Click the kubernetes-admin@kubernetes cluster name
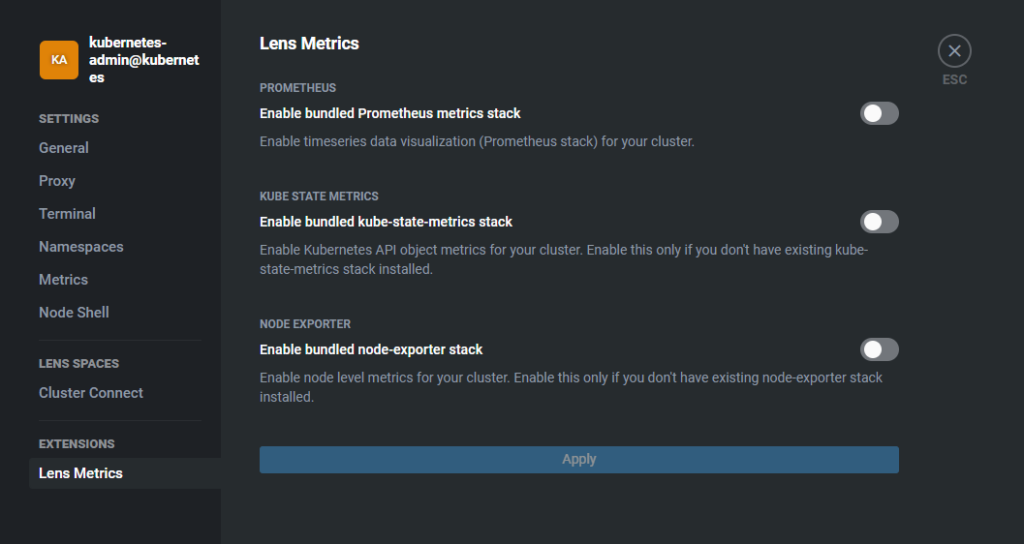The height and width of the screenshot is (544, 1024). click(x=144, y=60)
